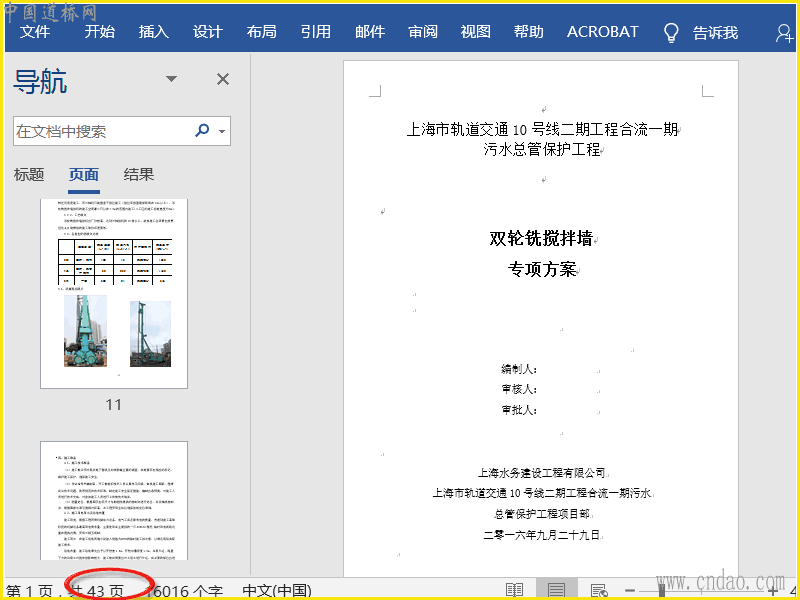The width and height of the screenshot is (800, 600).
Task: Switch to Web Layout view icon
Action: 598,590
